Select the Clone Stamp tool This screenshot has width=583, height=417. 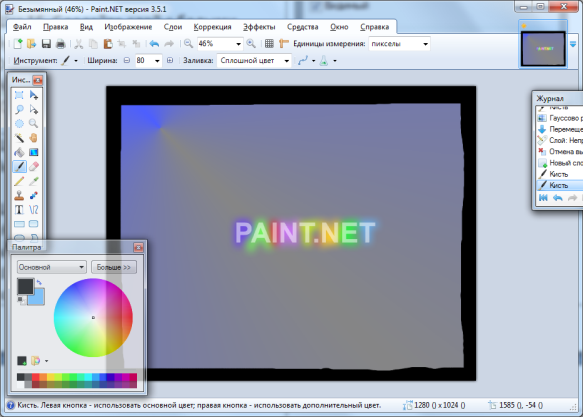(19, 195)
